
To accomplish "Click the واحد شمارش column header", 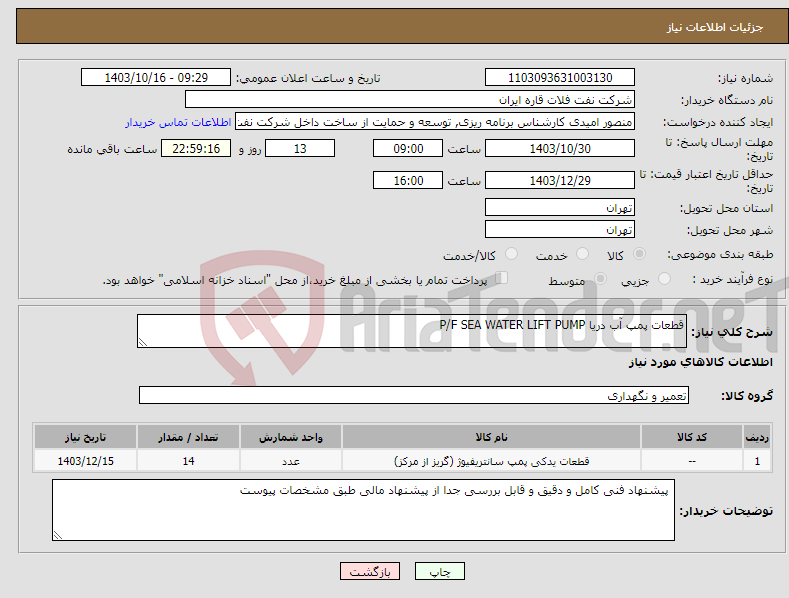I will click(291, 437).
